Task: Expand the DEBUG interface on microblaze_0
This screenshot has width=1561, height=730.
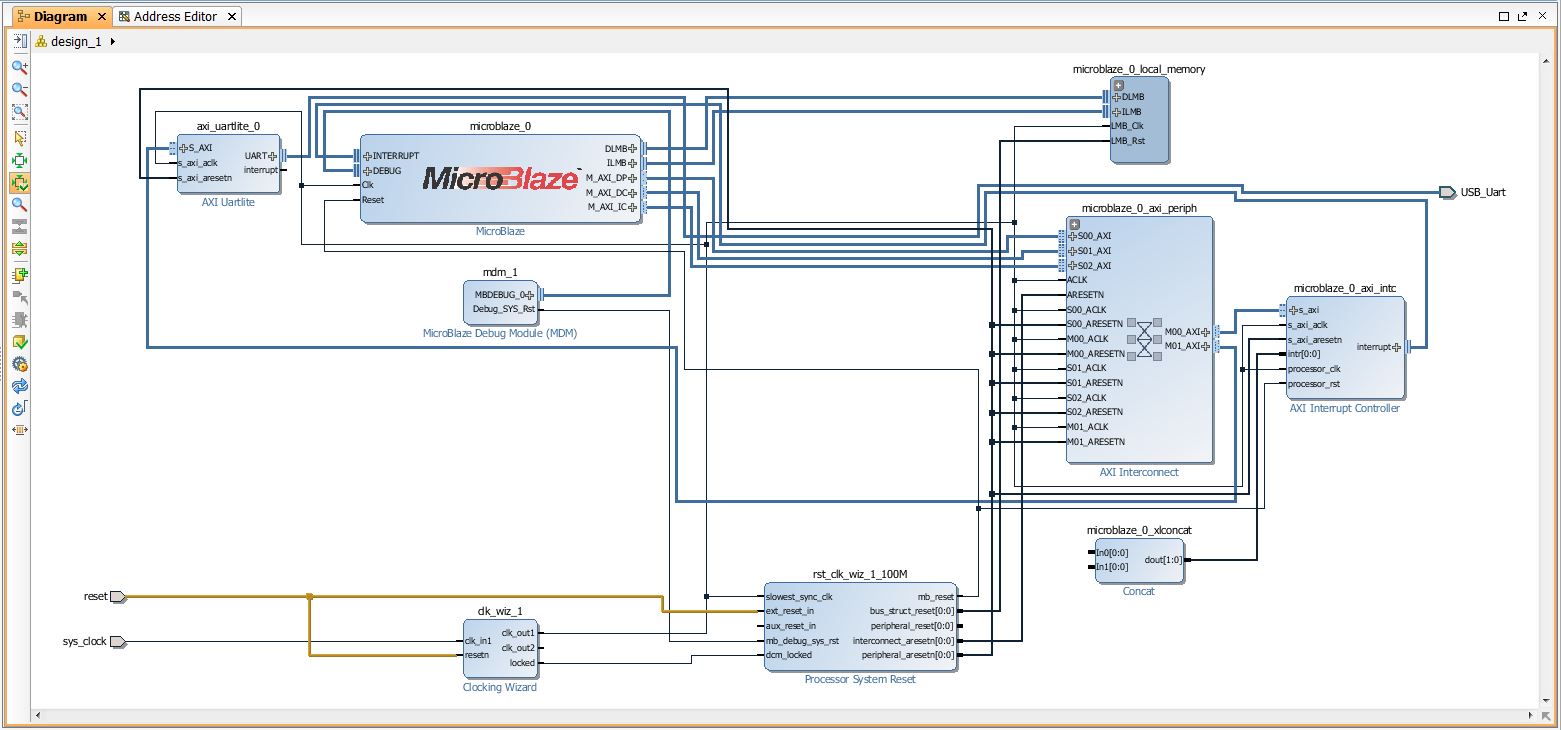Action: tap(367, 171)
